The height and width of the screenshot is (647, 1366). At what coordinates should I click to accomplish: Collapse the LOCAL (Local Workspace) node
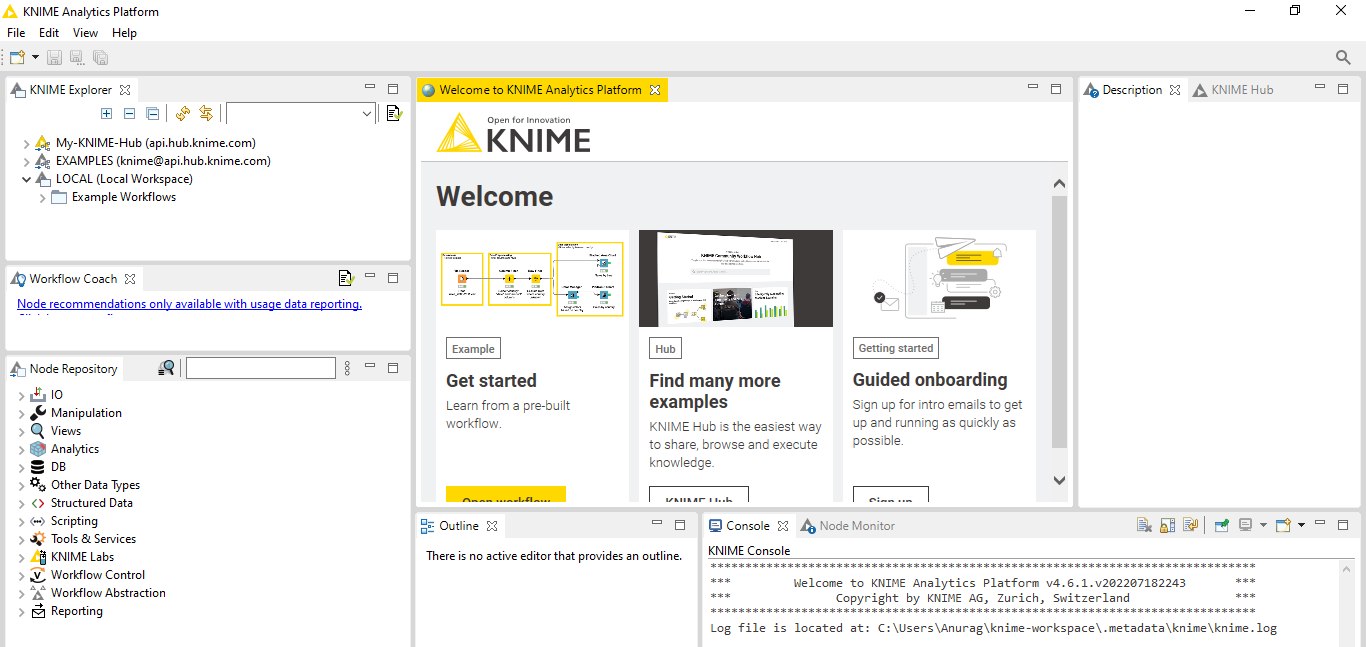point(26,179)
